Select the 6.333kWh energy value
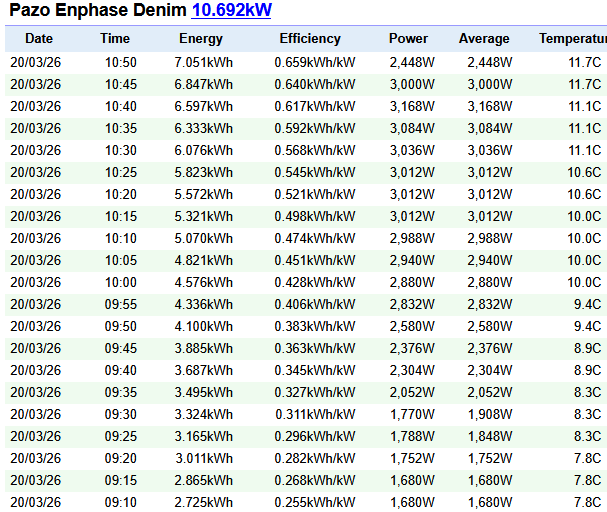Image resolution: width=607 pixels, height=512 pixels. click(x=204, y=128)
